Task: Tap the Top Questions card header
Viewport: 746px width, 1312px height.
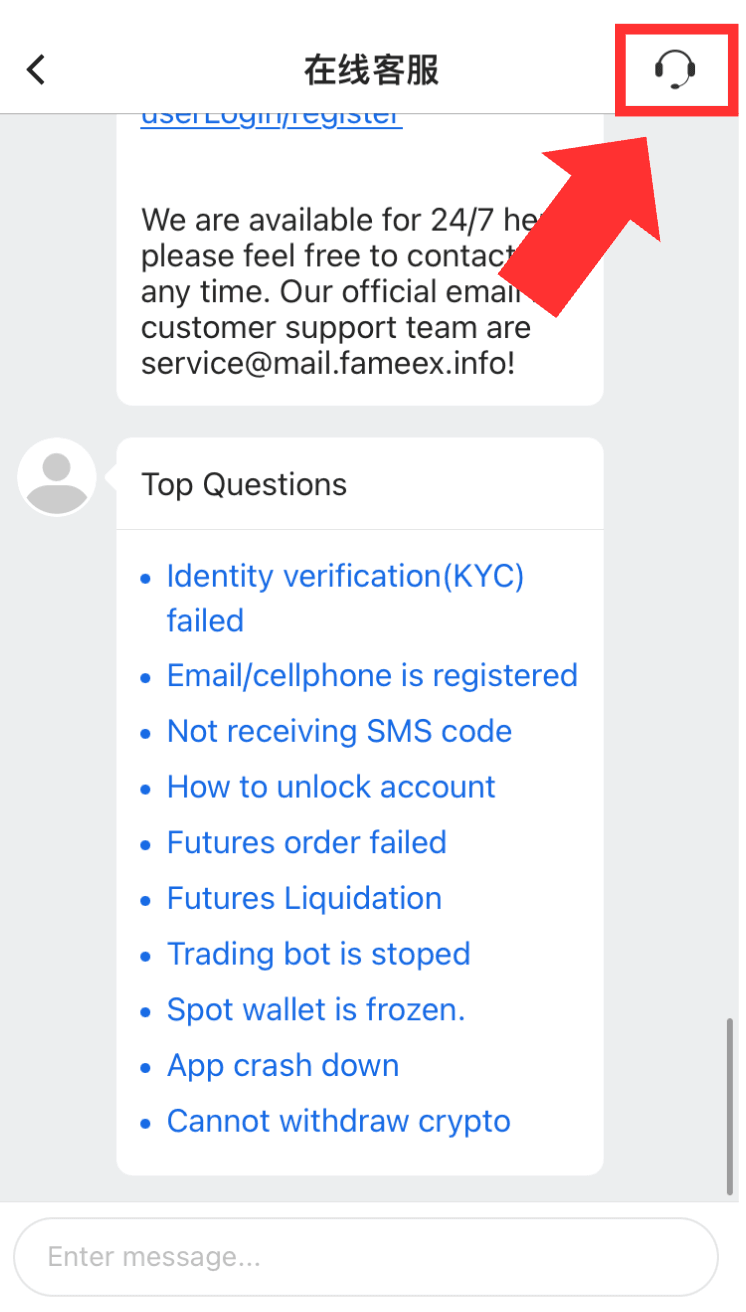Action: click(x=360, y=484)
